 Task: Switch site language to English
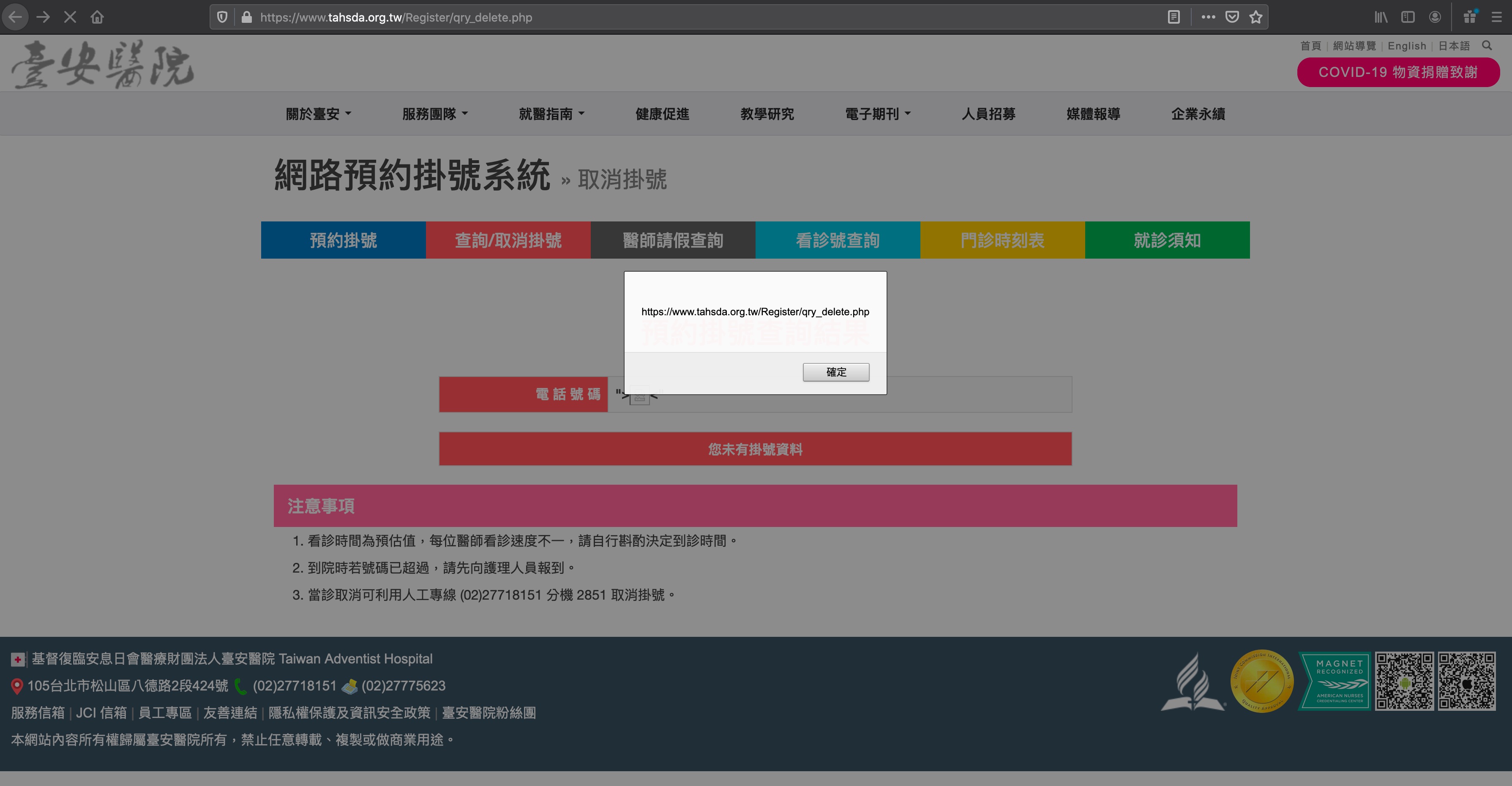coord(1407,46)
